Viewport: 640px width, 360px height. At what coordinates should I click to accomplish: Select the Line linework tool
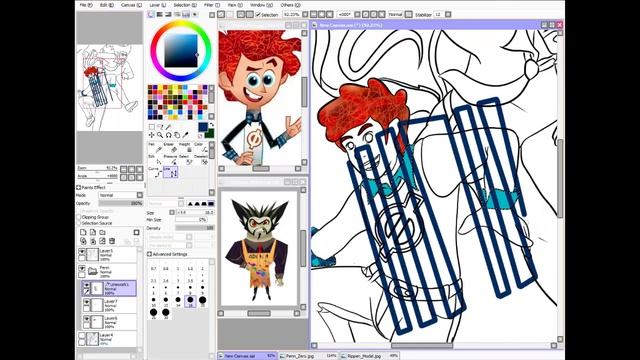(170, 172)
